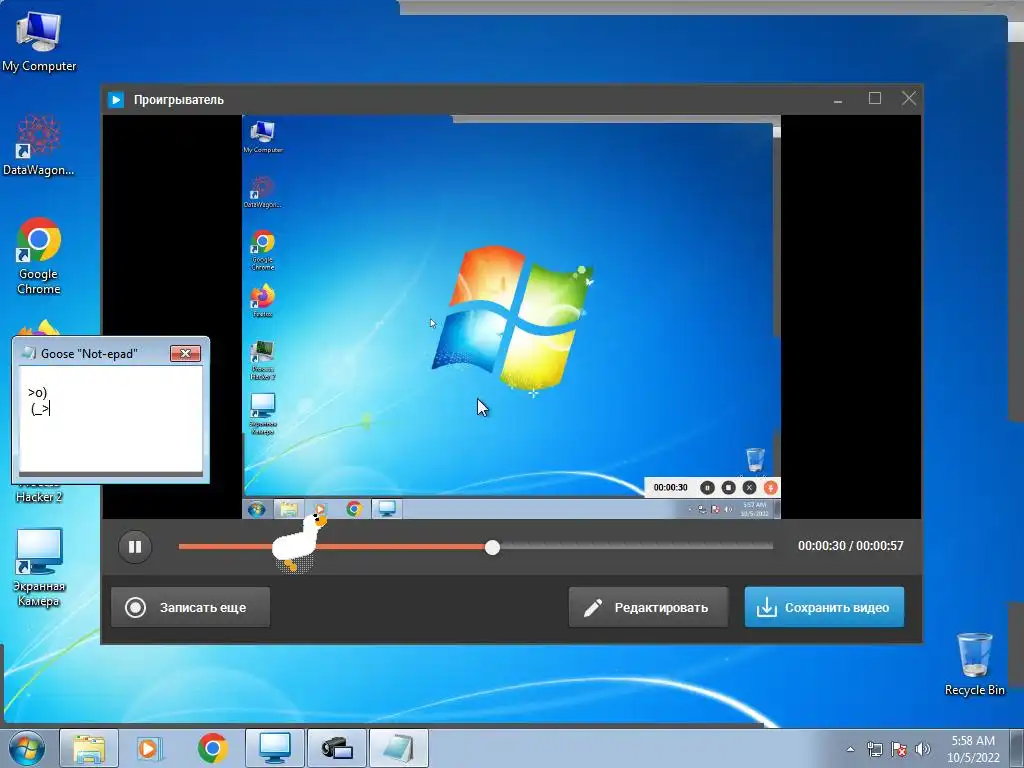Click the speaker volume tray icon
This screenshot has width=1024, height=768.
pyautogui.click(x=923, y=749)
